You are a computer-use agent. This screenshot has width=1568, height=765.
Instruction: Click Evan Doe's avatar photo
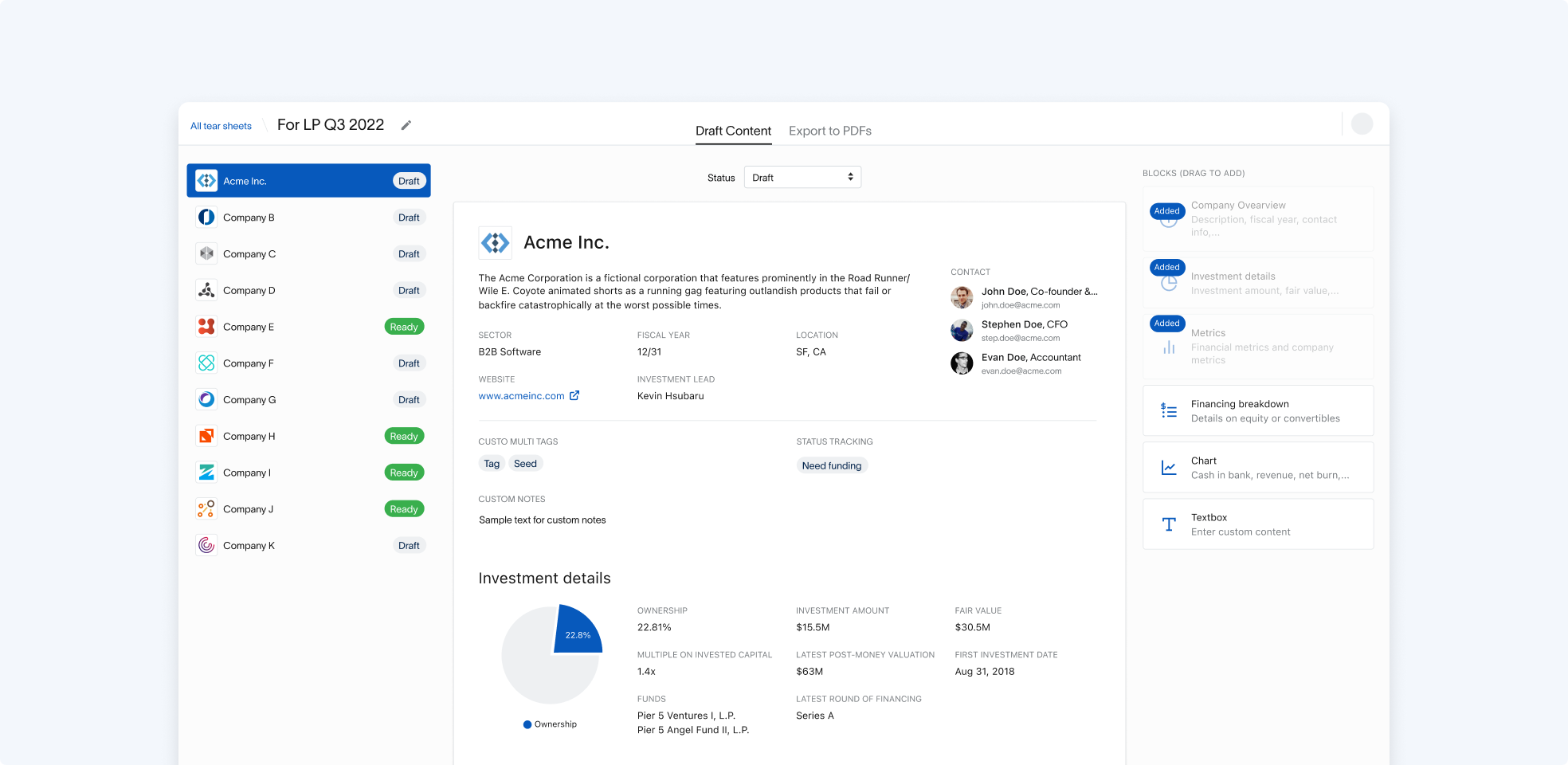pyautogui.click(x=962, y=363)
